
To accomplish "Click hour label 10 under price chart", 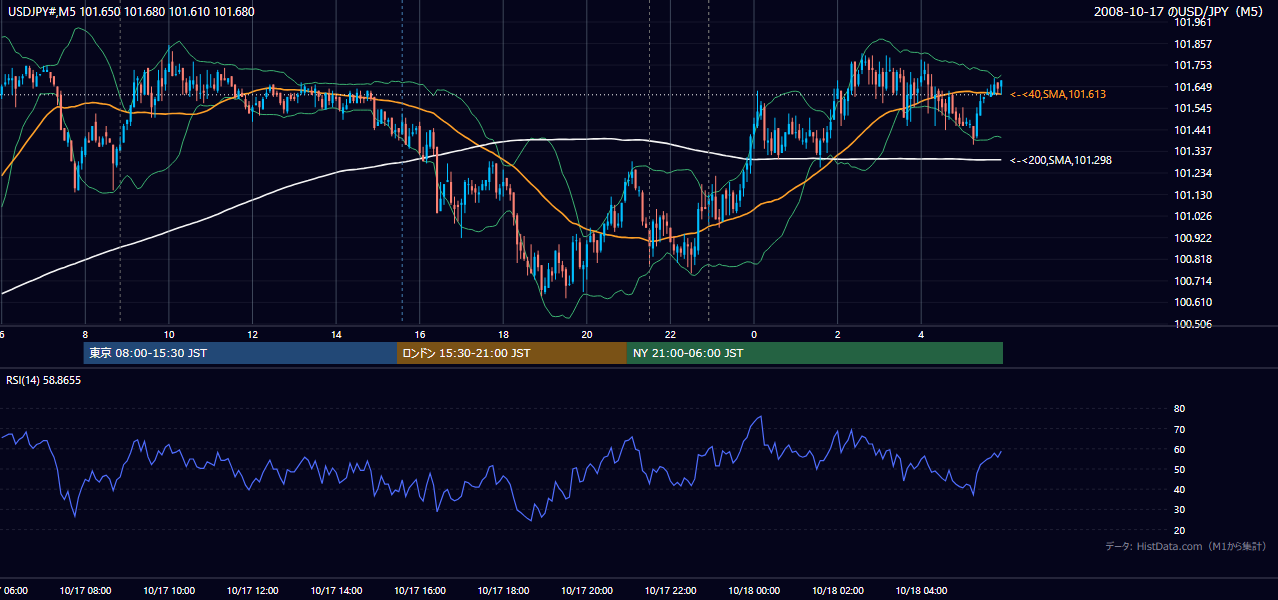I will (169, 335).
